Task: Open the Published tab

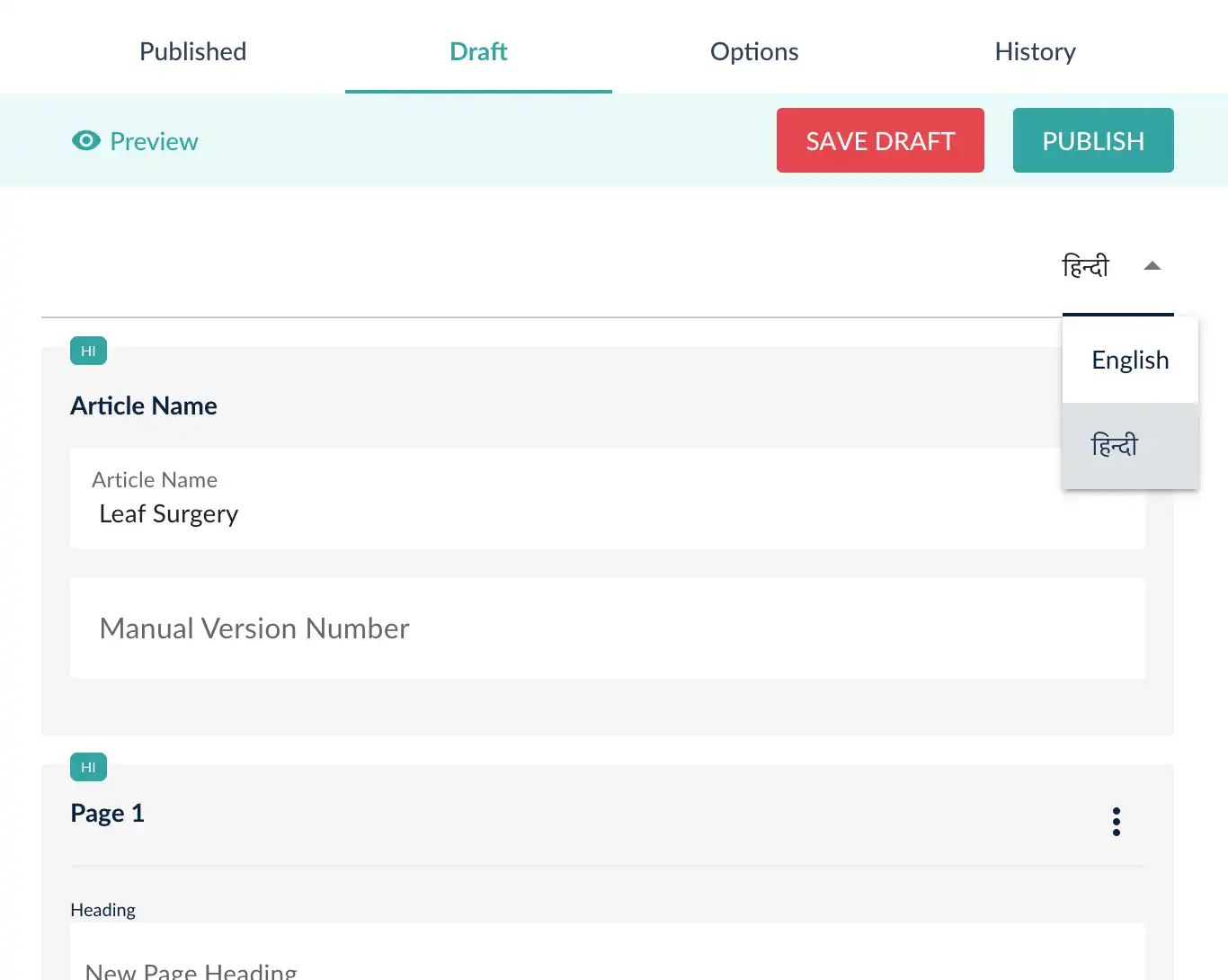Action: [x=192, y=51]
